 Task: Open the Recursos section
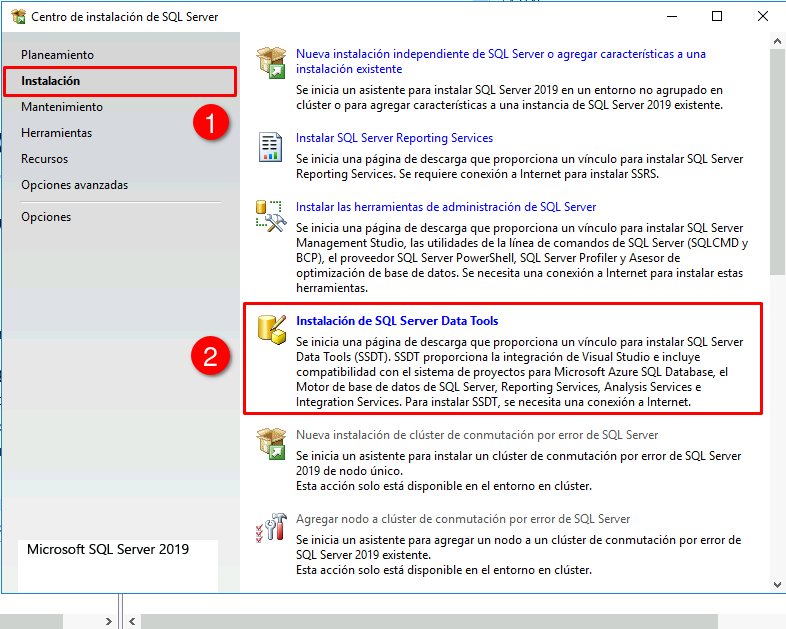coord(44,159)
